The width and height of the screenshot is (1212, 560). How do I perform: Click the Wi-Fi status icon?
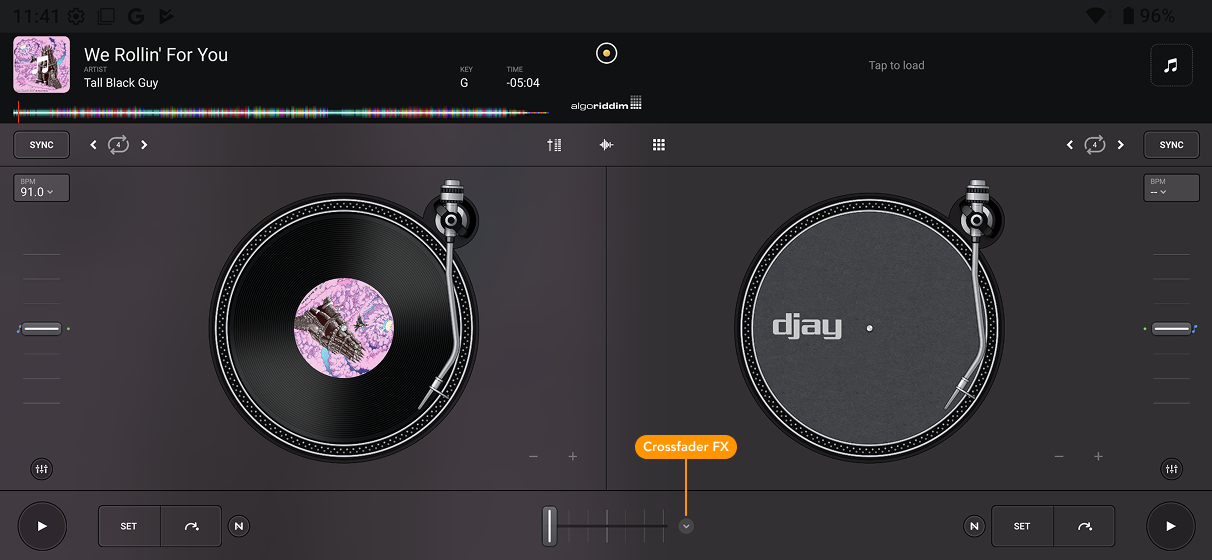coord(1098,16)
